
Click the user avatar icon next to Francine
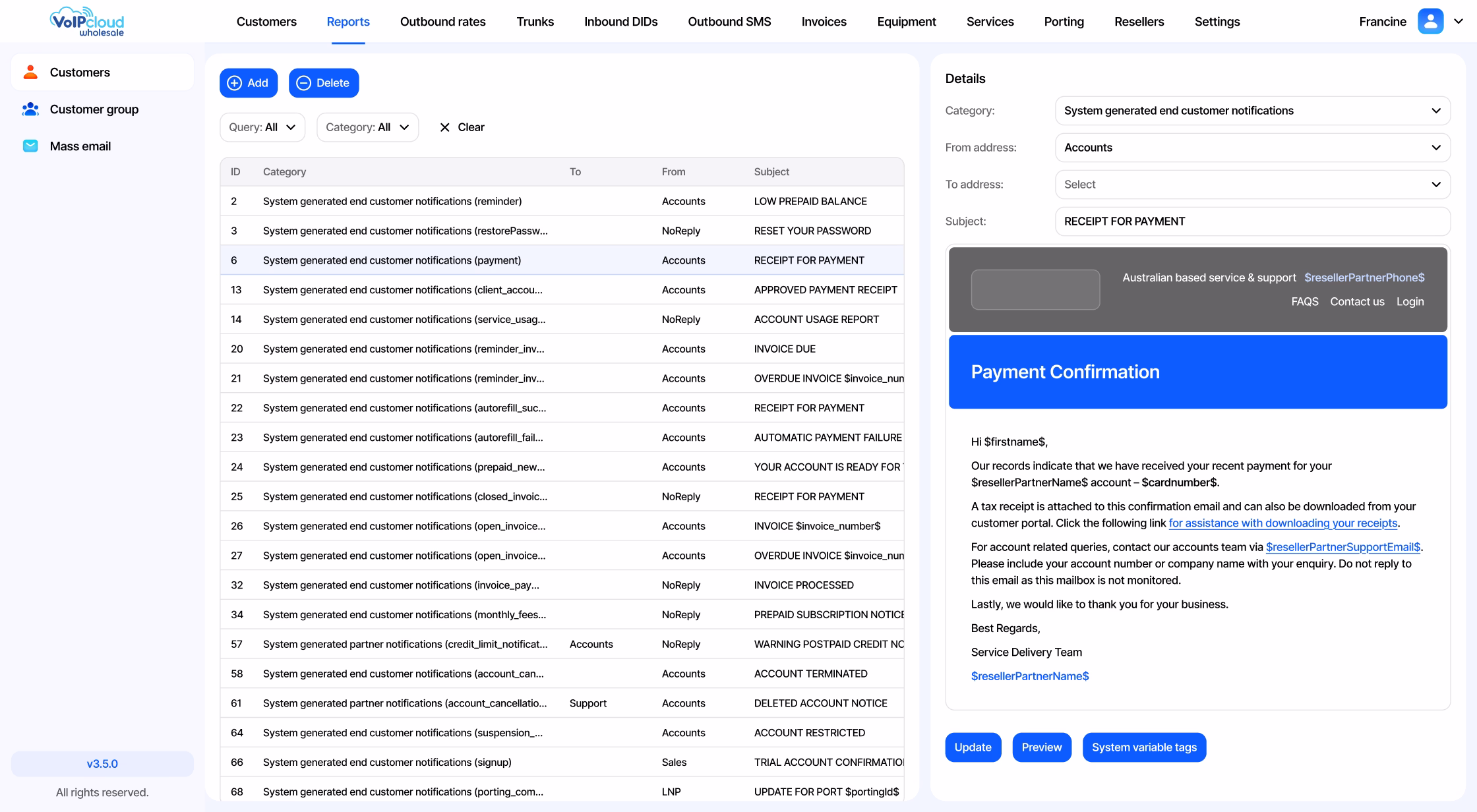point(1430,21)
